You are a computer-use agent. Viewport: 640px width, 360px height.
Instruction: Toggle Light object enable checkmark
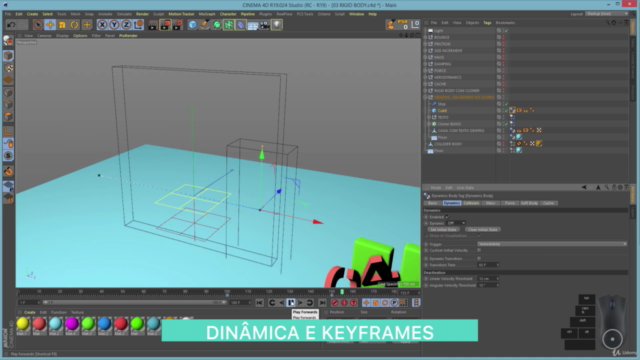pyautogui.click(x=506, y=31)
